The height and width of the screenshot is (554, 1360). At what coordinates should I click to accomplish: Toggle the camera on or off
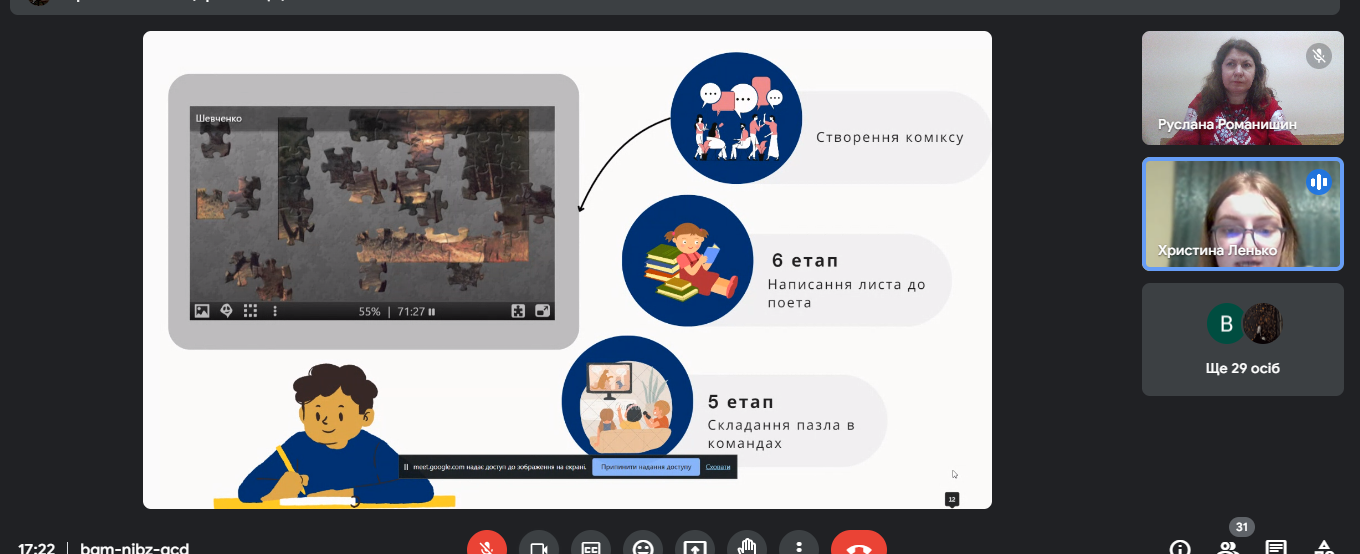tap(538, 546)
